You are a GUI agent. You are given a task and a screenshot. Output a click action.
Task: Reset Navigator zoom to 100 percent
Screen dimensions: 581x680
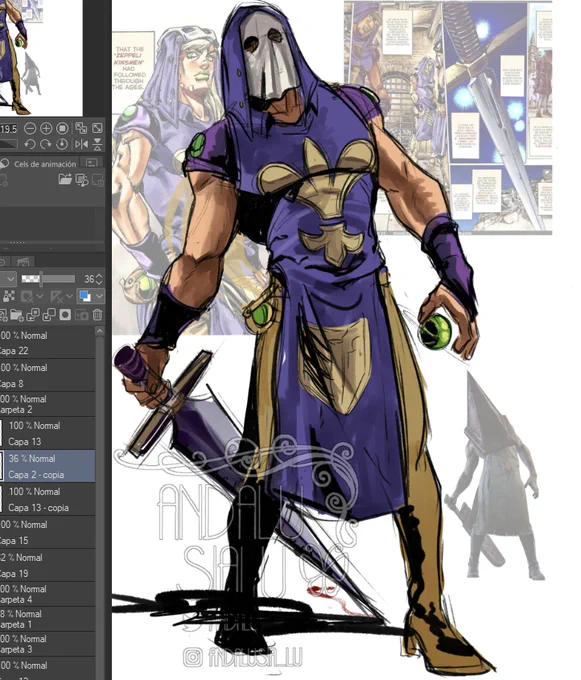tap(62, 128)
